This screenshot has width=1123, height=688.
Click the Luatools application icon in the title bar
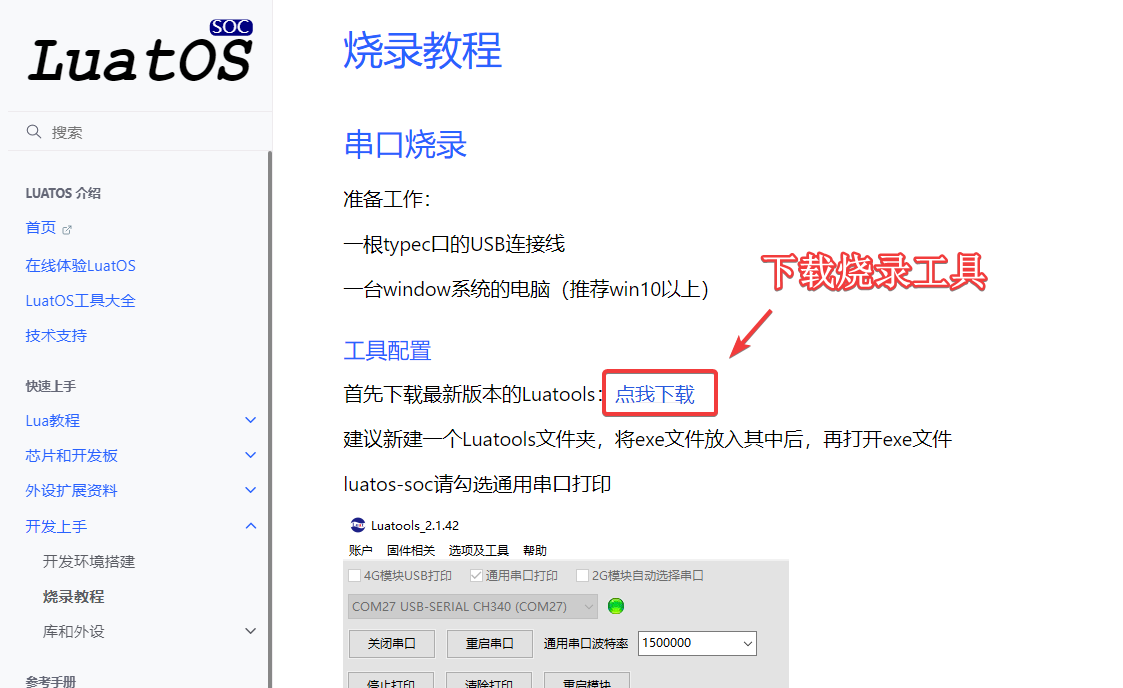pyautogui.click(x=360, y=525)
